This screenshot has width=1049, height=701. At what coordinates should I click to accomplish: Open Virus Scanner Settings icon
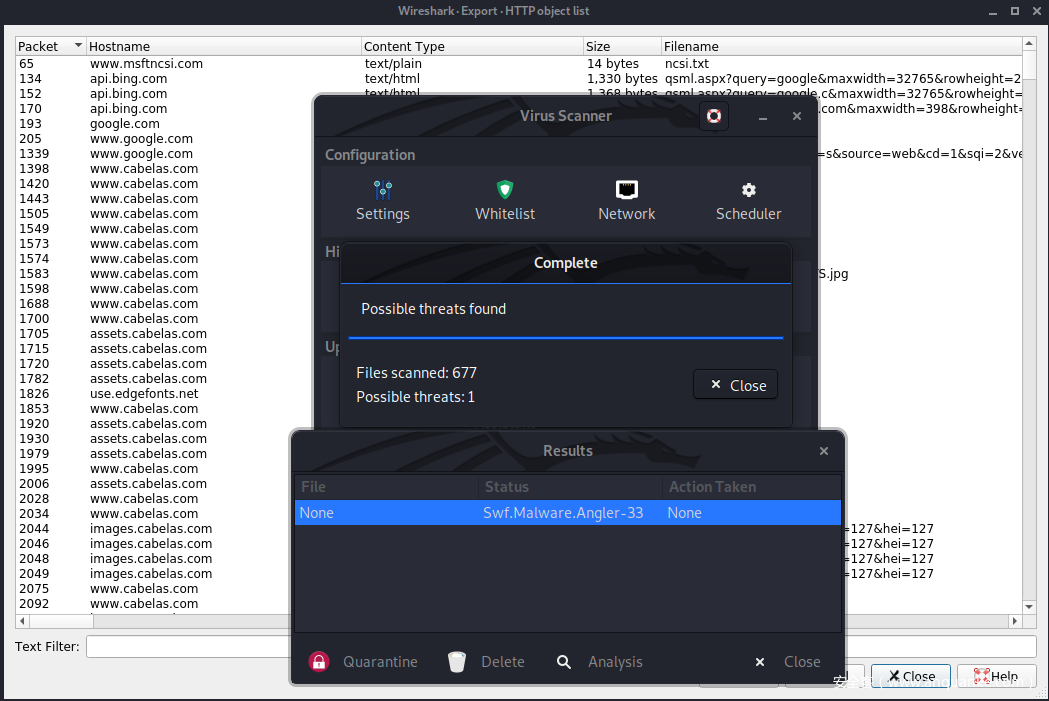pyautogui.click(x=382, y=190)
